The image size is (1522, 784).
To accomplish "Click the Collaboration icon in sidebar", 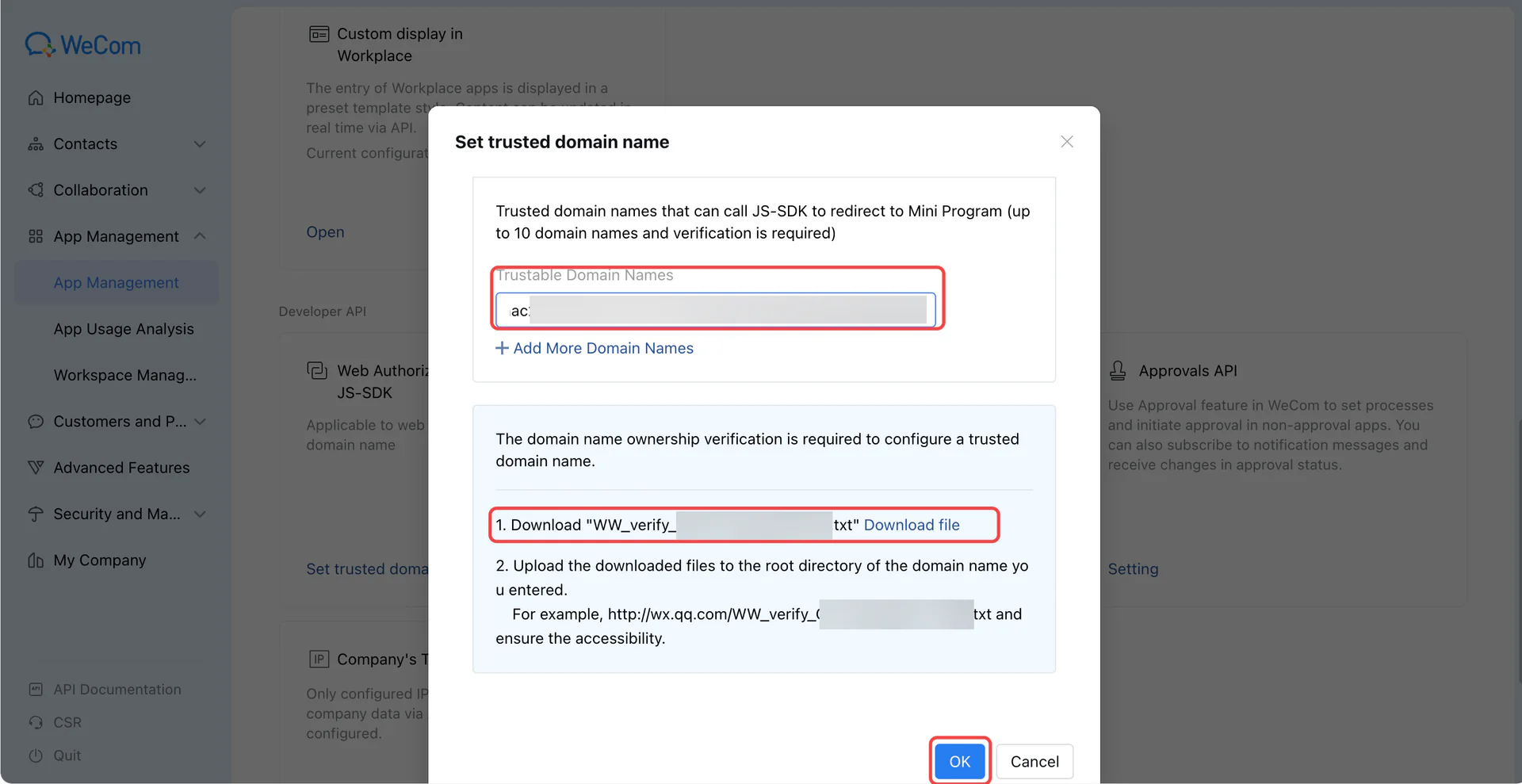I will click(36, 190).
